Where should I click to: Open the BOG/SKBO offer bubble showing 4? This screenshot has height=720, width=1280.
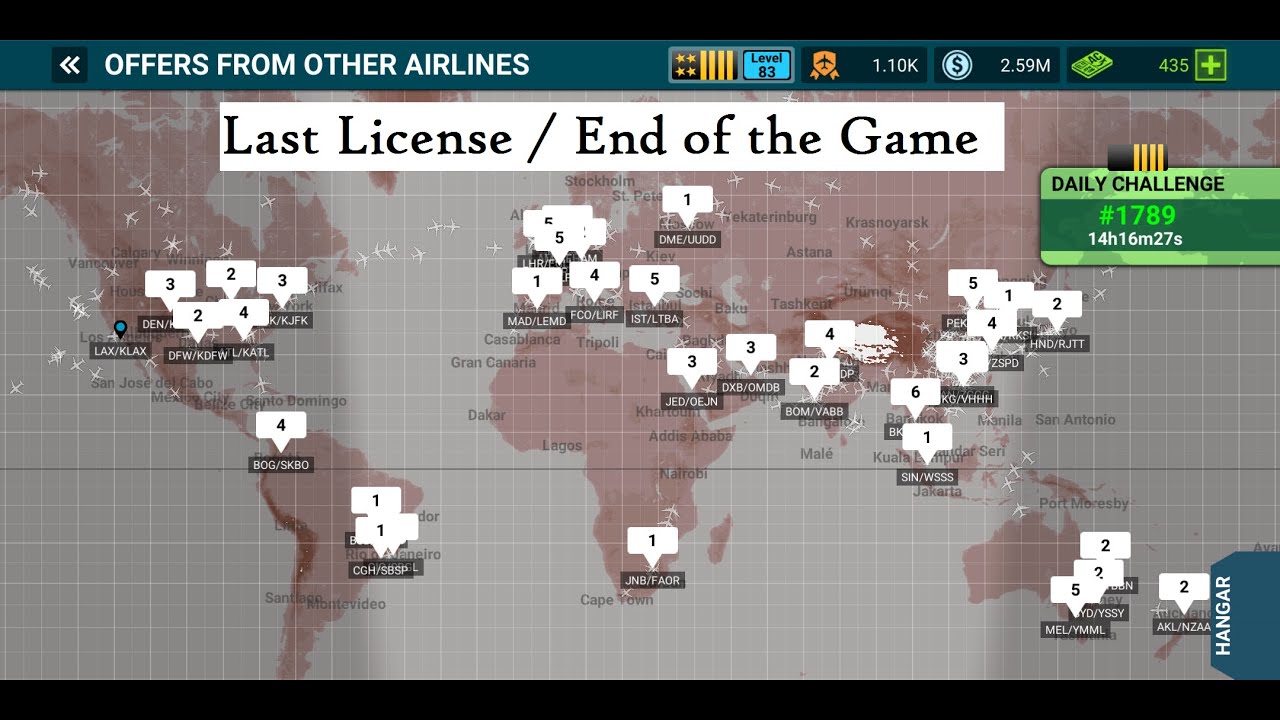[281, 428]
